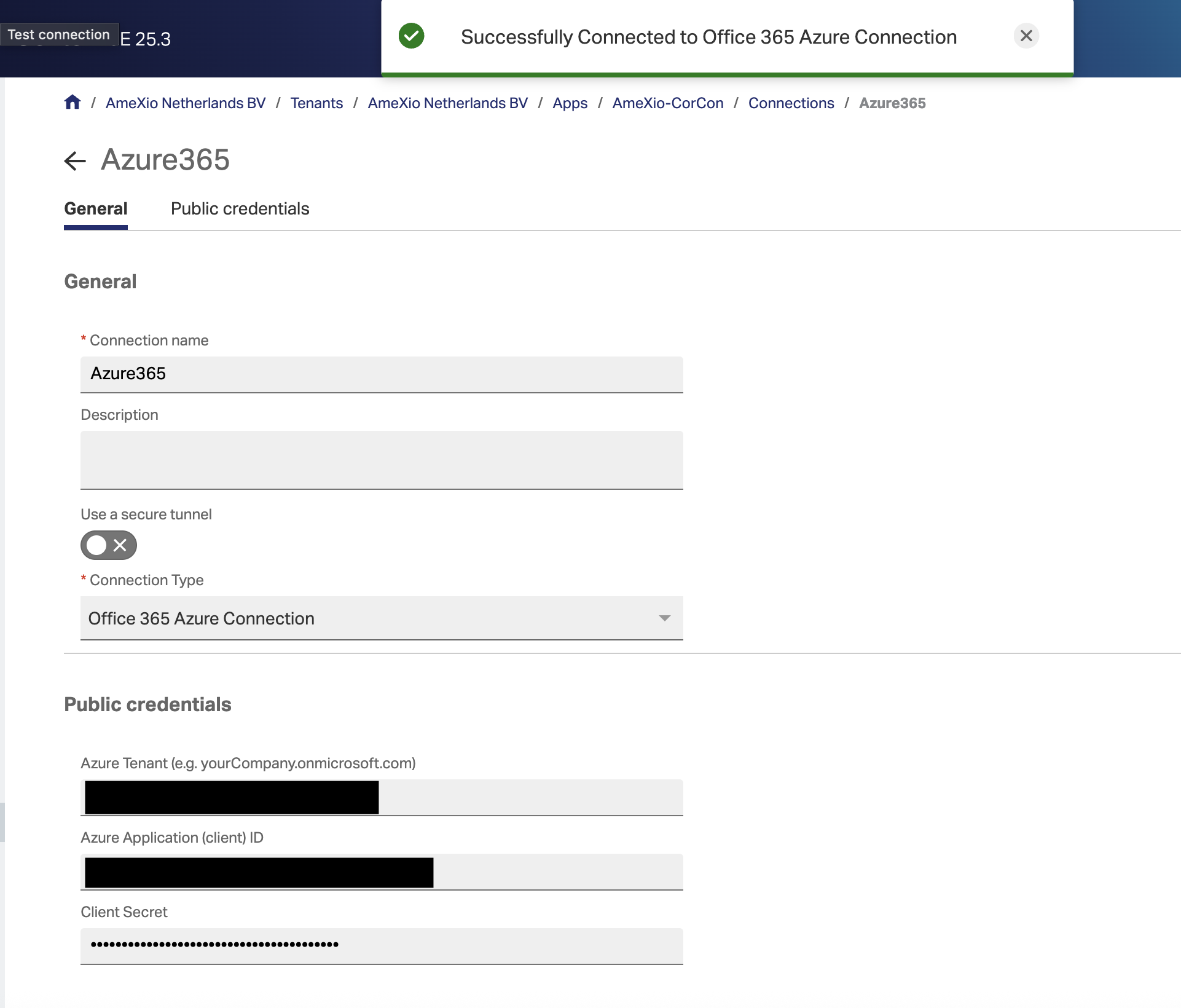Click the Azure Tenant input field
The image size is (1181, 1008).
pyautogui.click(x=382, y=797)
